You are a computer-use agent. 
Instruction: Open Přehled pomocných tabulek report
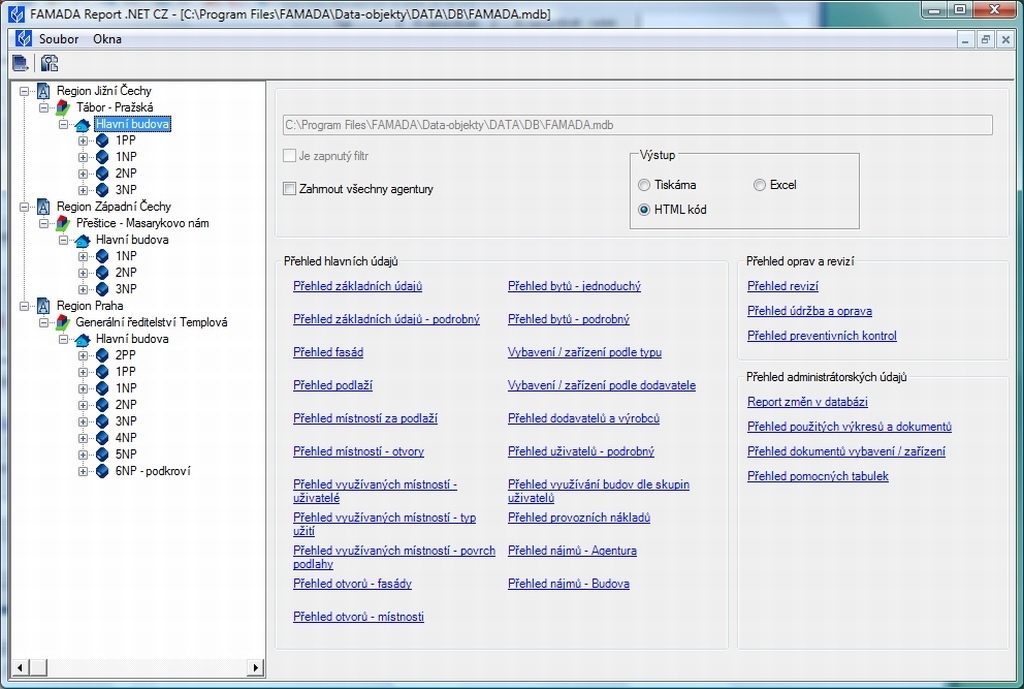tap(818, 476)
